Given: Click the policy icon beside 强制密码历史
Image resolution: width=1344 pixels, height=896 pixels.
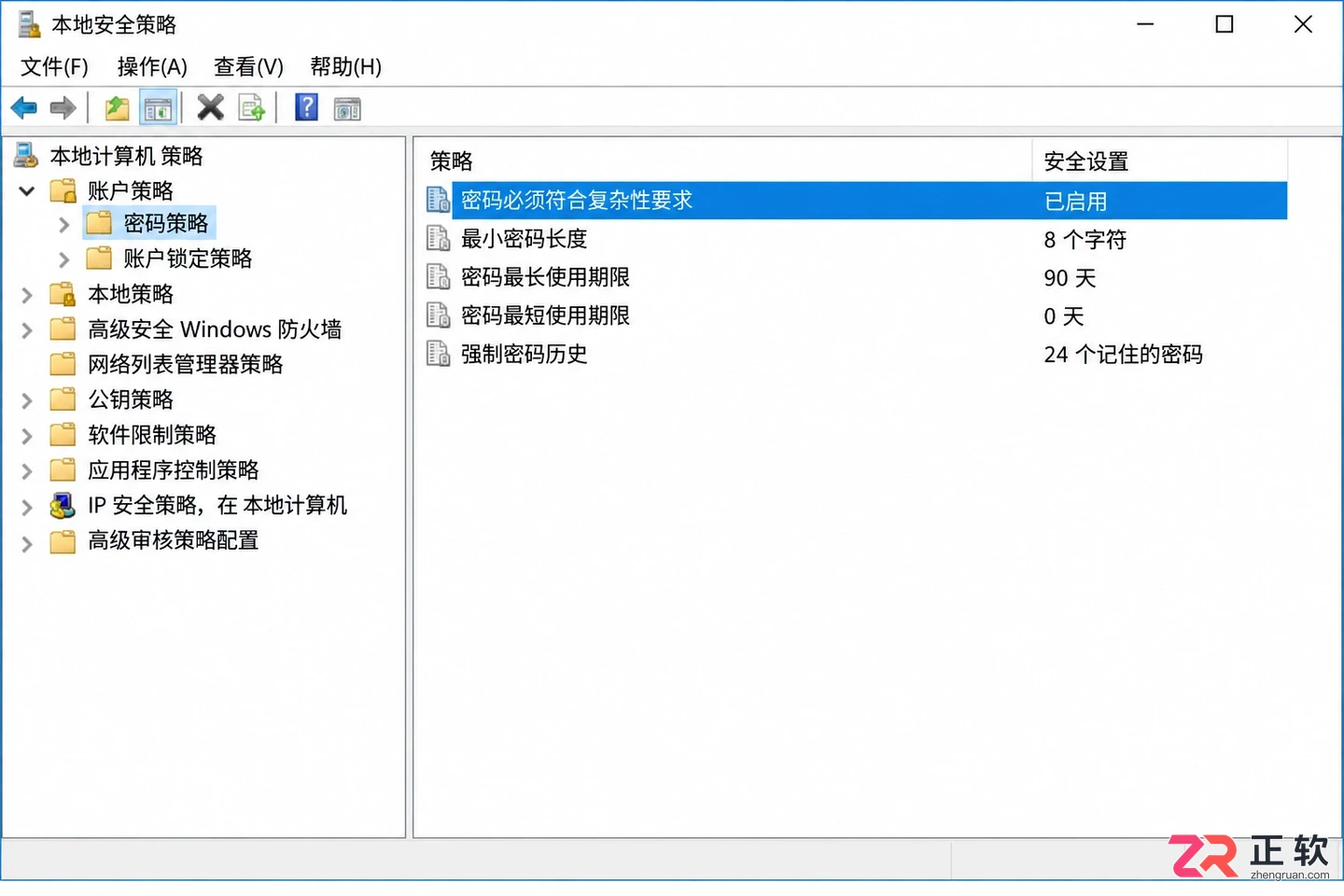Looking at the screenshot, I should 438,354.
